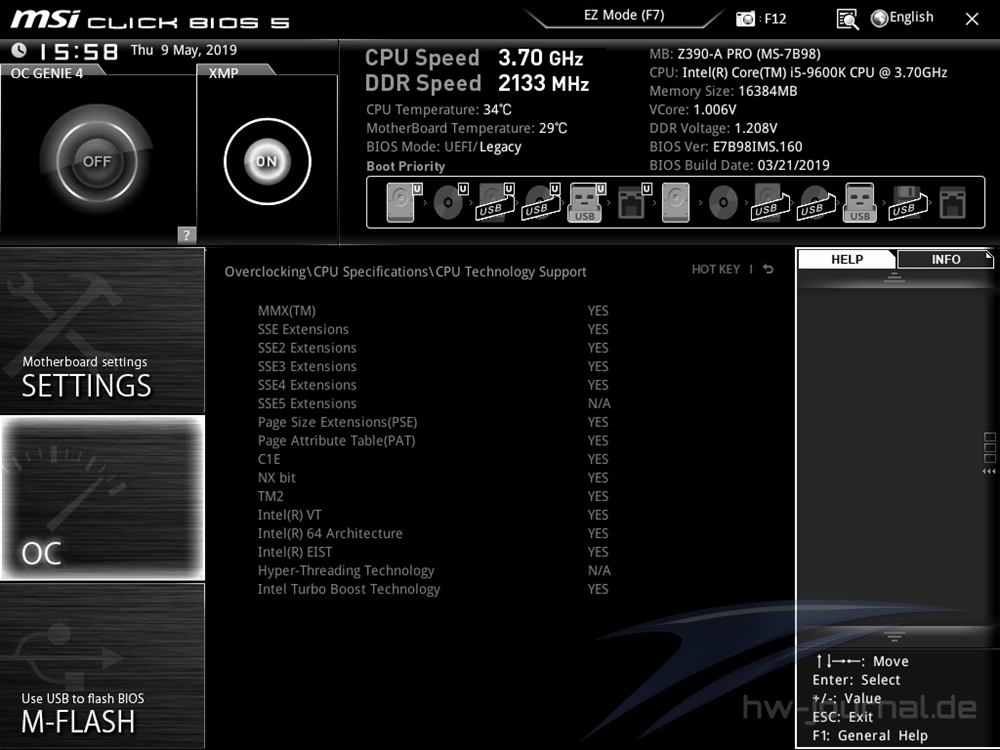The image size is (1000, 750).
Task: Select the Intel(R) VT row
Action: click(434, 515)
